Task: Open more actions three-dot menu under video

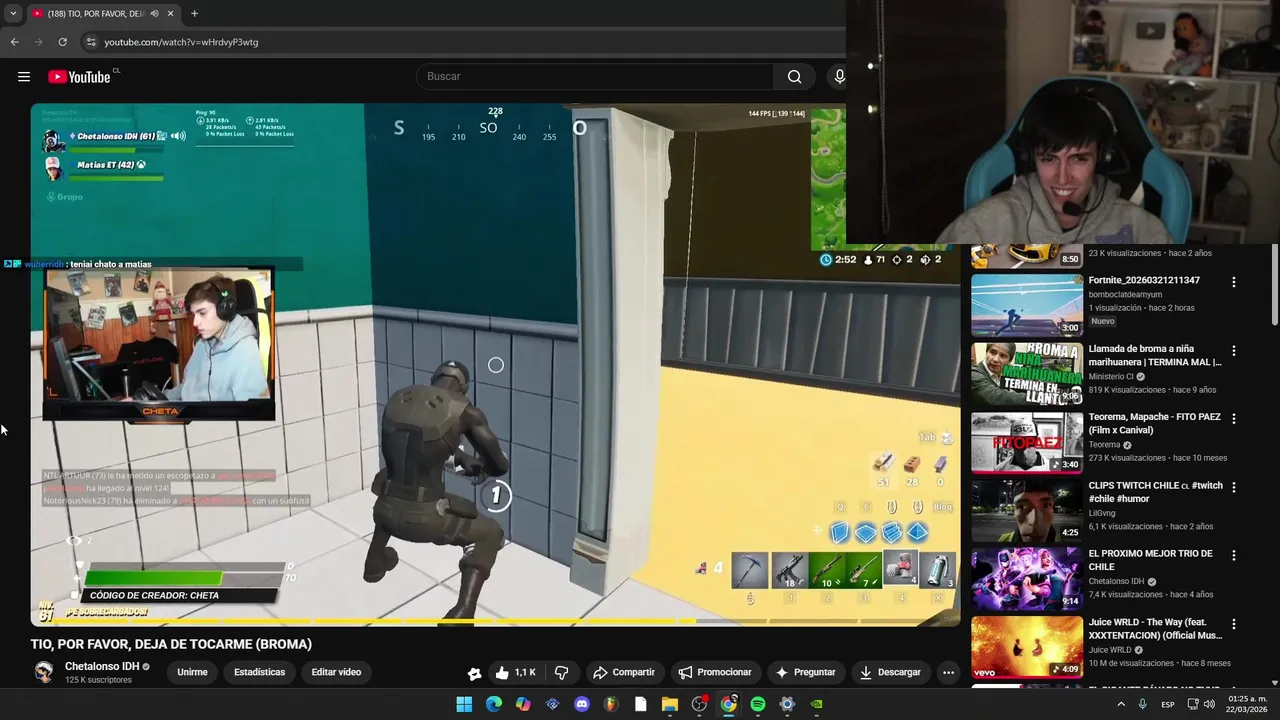Action: tap(948, 672)
